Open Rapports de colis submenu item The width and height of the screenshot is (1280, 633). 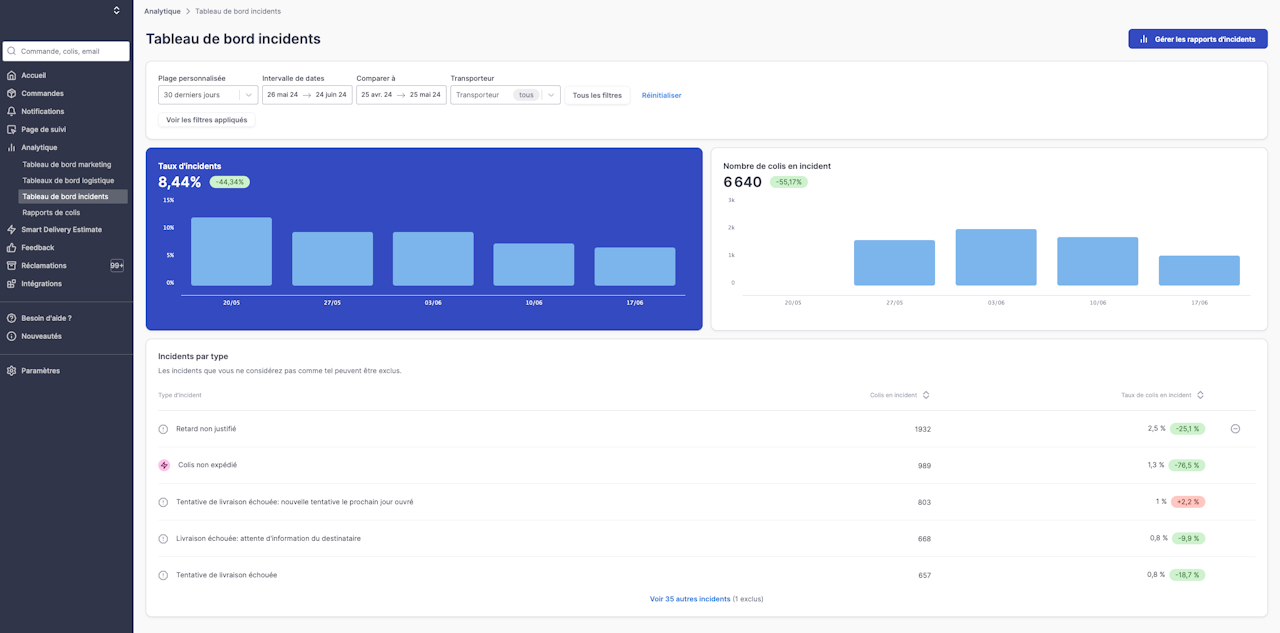pos(51,213)
